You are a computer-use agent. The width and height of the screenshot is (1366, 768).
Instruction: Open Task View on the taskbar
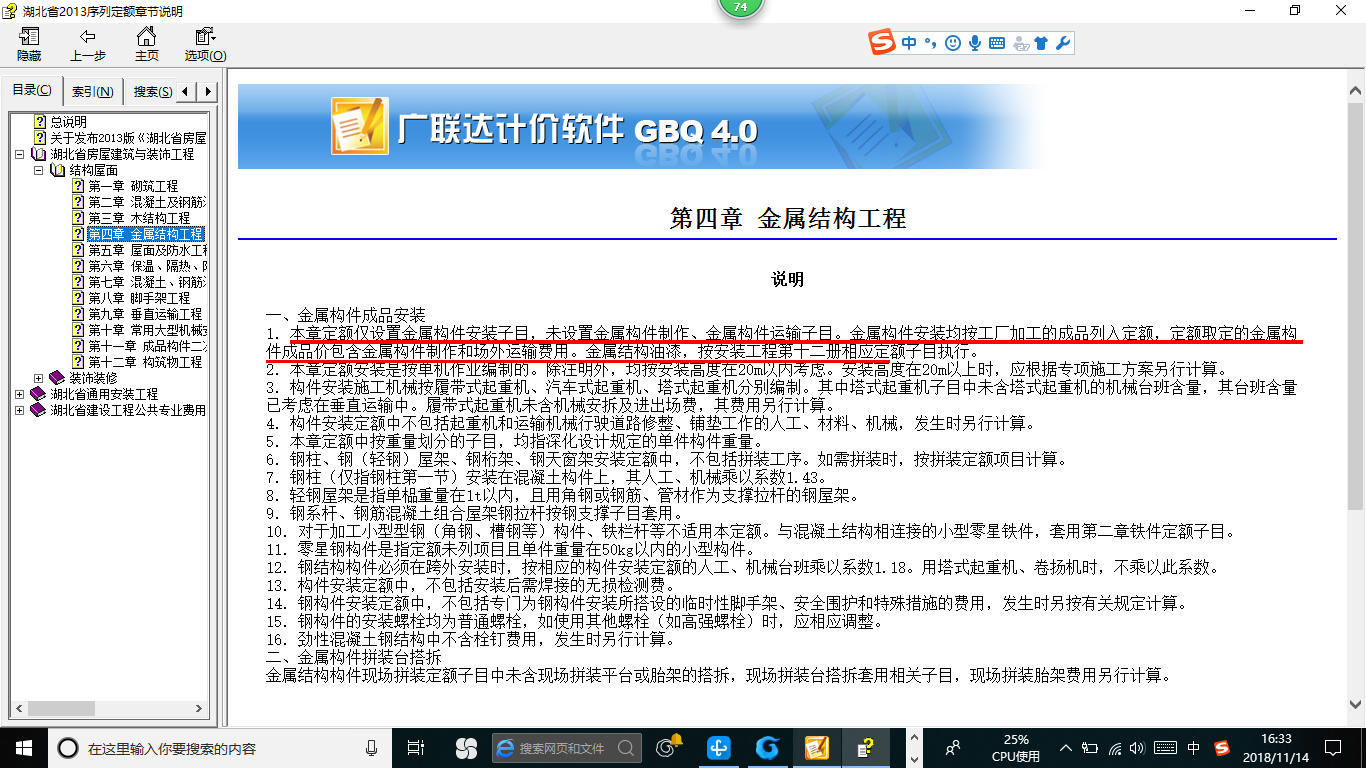[x=416, y=747]
